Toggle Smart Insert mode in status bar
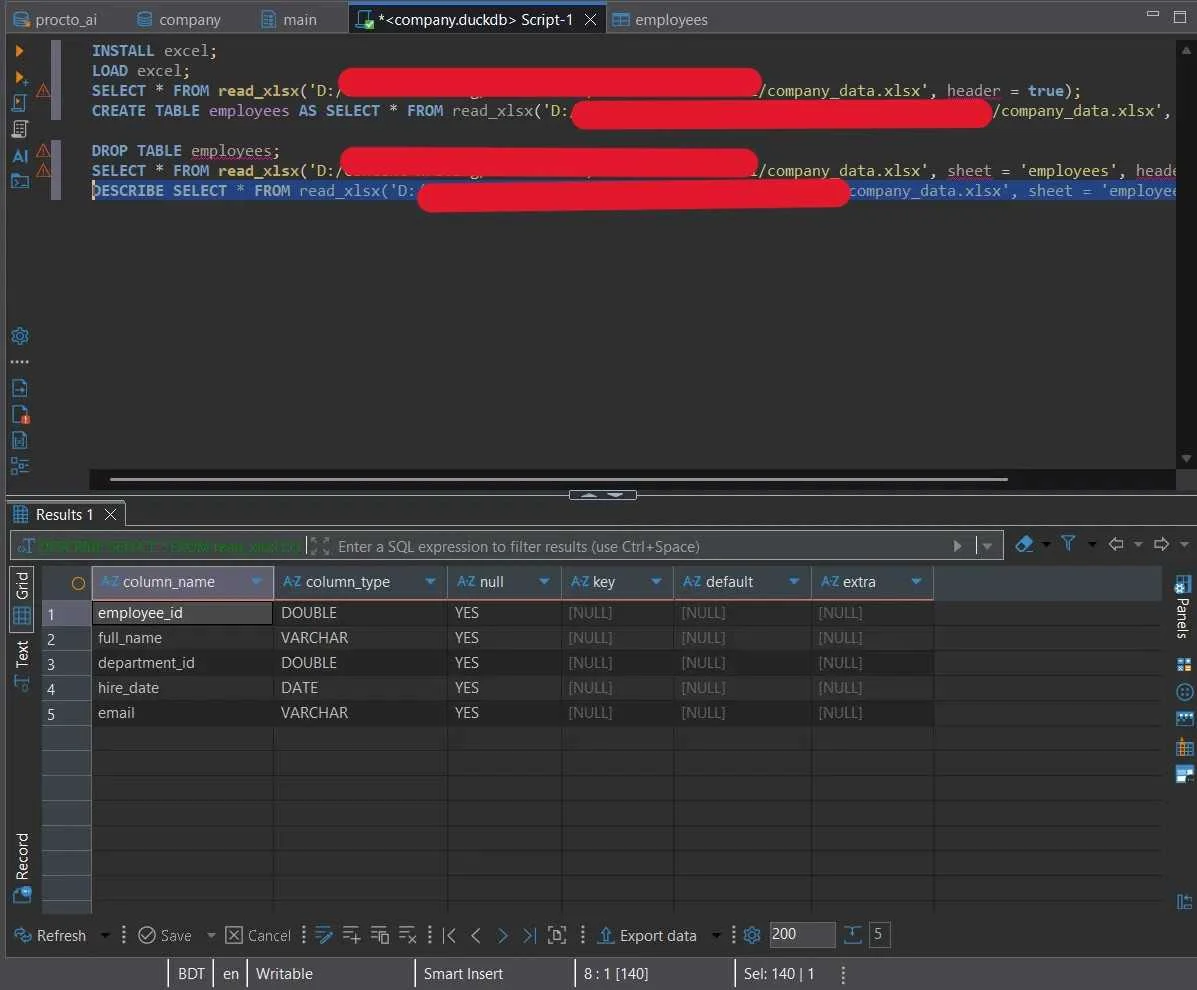Image resolution: width=1197 pixels, height=990 pixels. pyautogui.click(x=463, y=974)
